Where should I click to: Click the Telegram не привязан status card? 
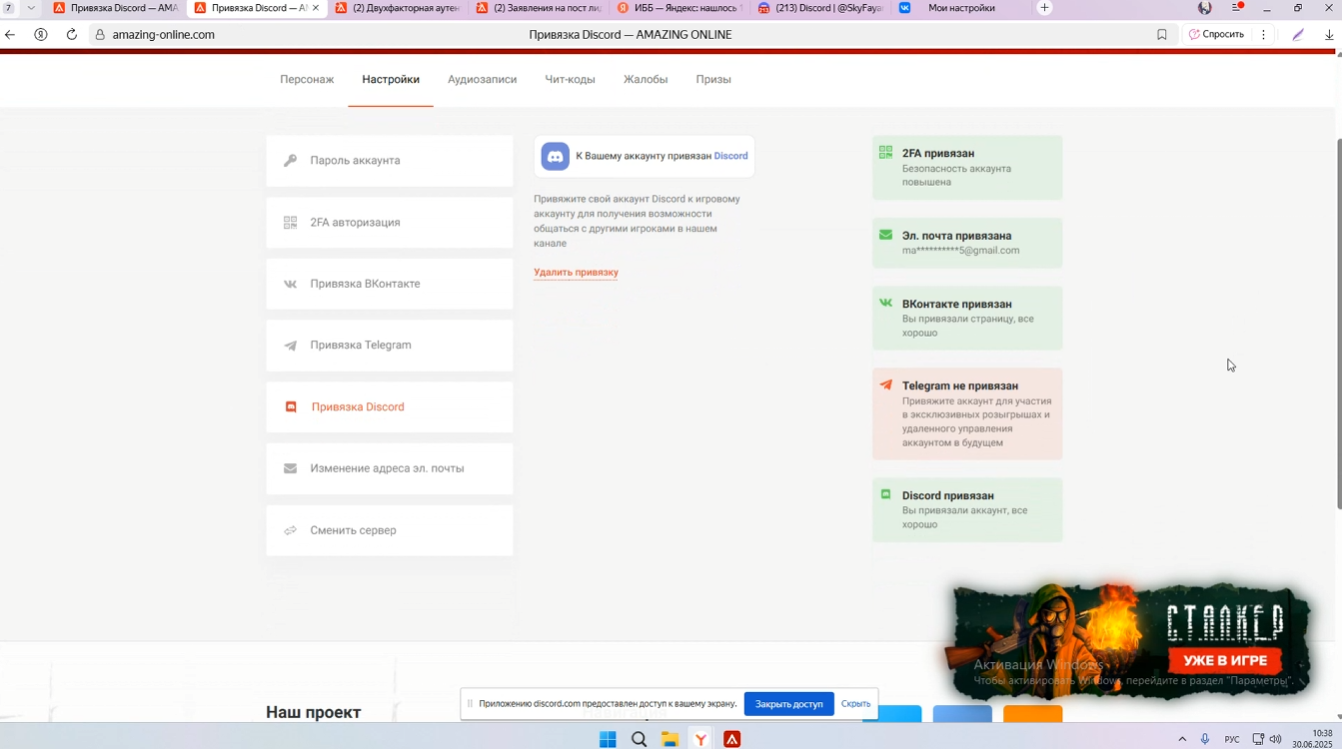pyautogui.click(x=967, y=413)
